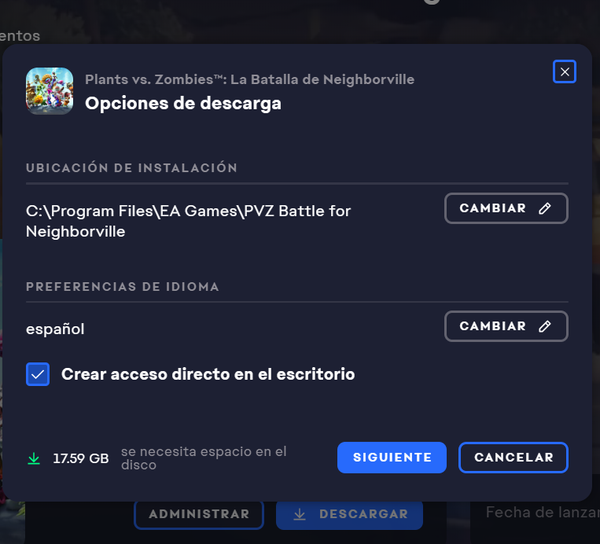Screen dimensions: 600x544
Task: Uncheck Crear acceso directo en el escritorio
Action: click(x=38, y=374)
